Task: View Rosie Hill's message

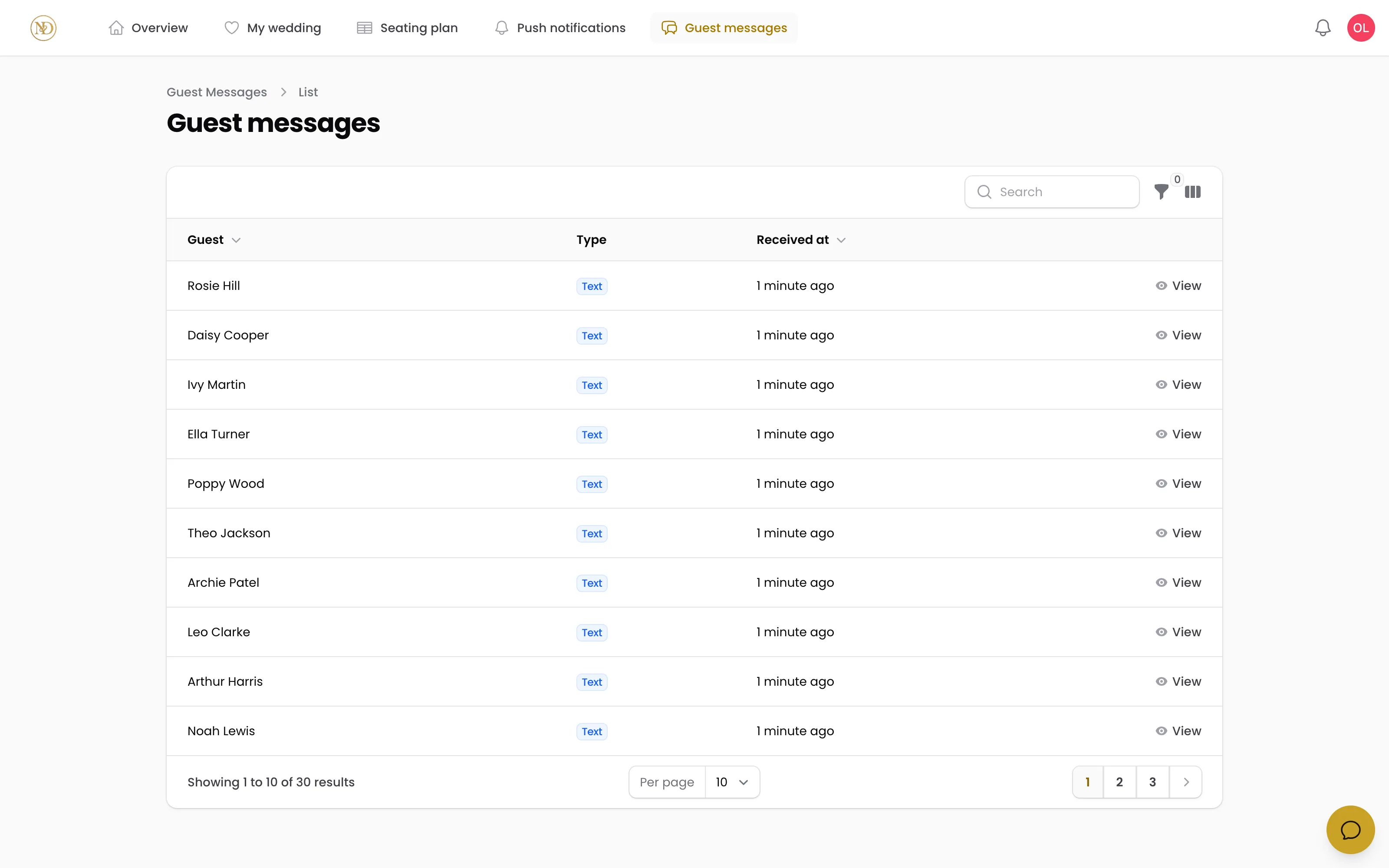Action: 1178,285
